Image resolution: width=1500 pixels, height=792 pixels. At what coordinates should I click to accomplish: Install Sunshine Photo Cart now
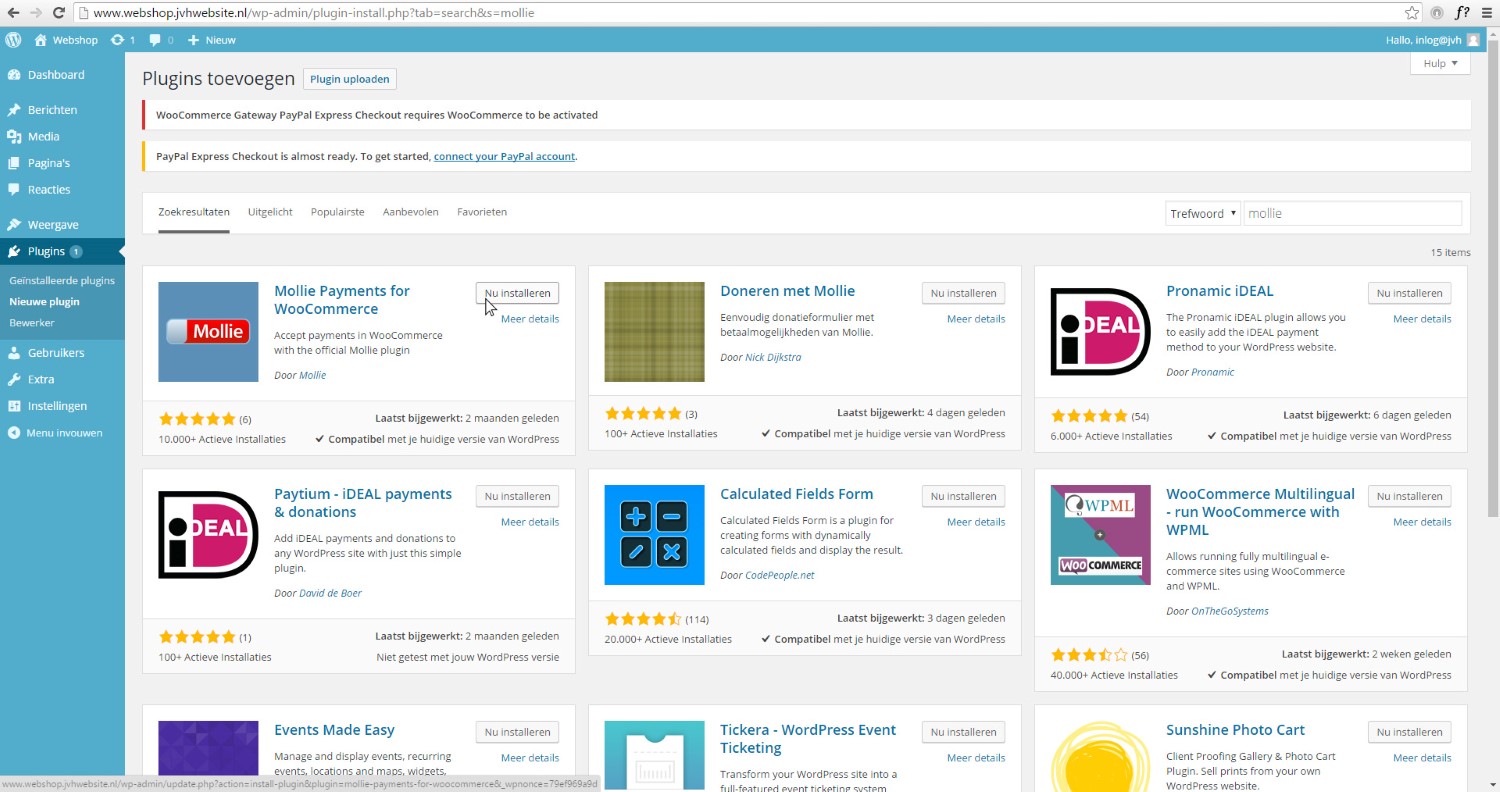[x=1409, y=732]
